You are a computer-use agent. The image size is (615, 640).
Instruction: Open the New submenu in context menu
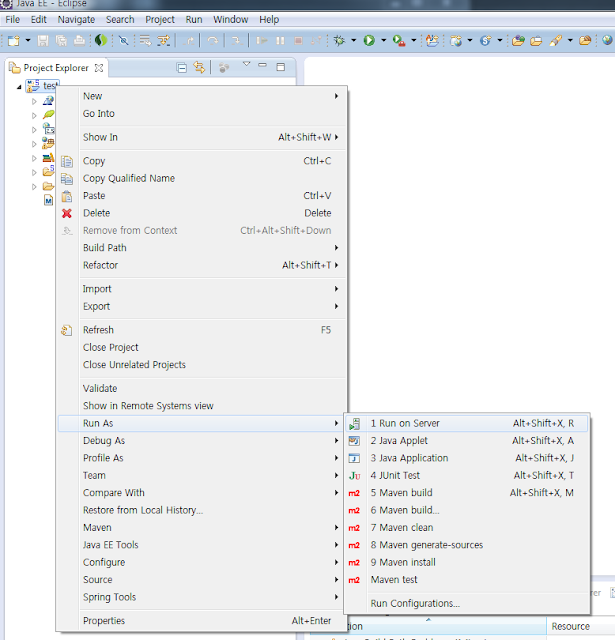tap(202, 96)
